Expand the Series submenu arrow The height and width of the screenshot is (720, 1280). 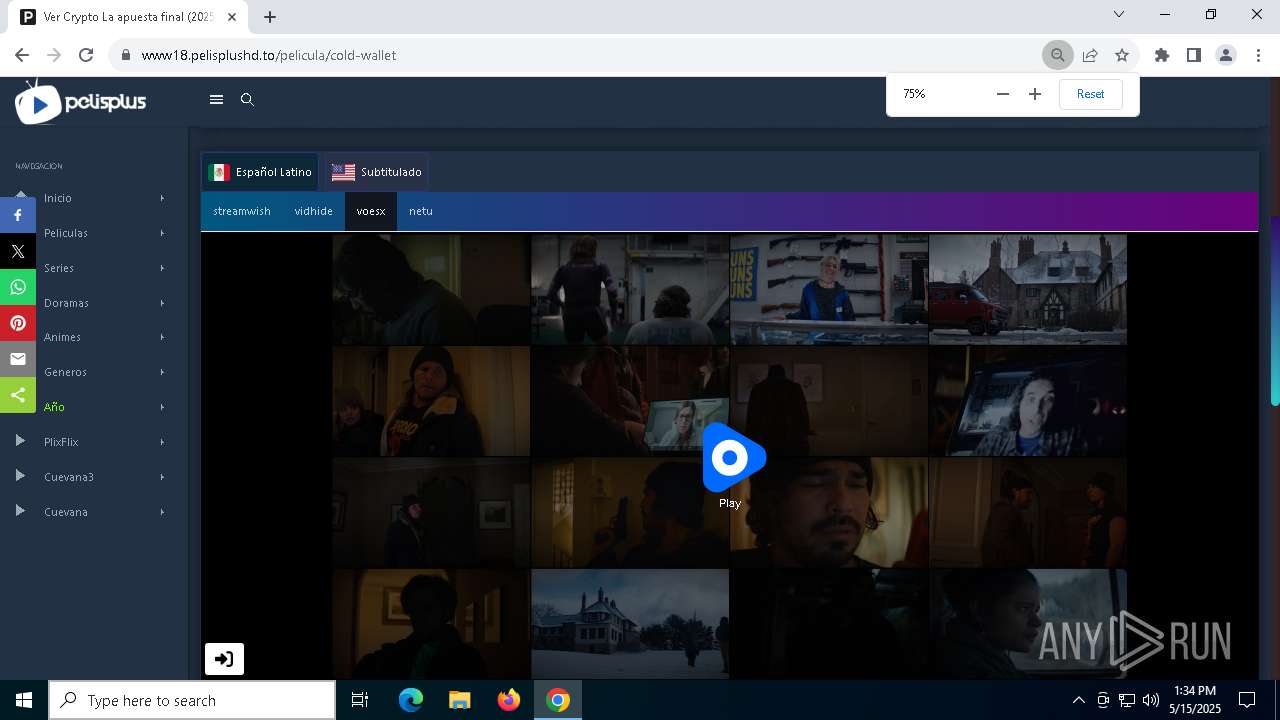pos(162,268)
